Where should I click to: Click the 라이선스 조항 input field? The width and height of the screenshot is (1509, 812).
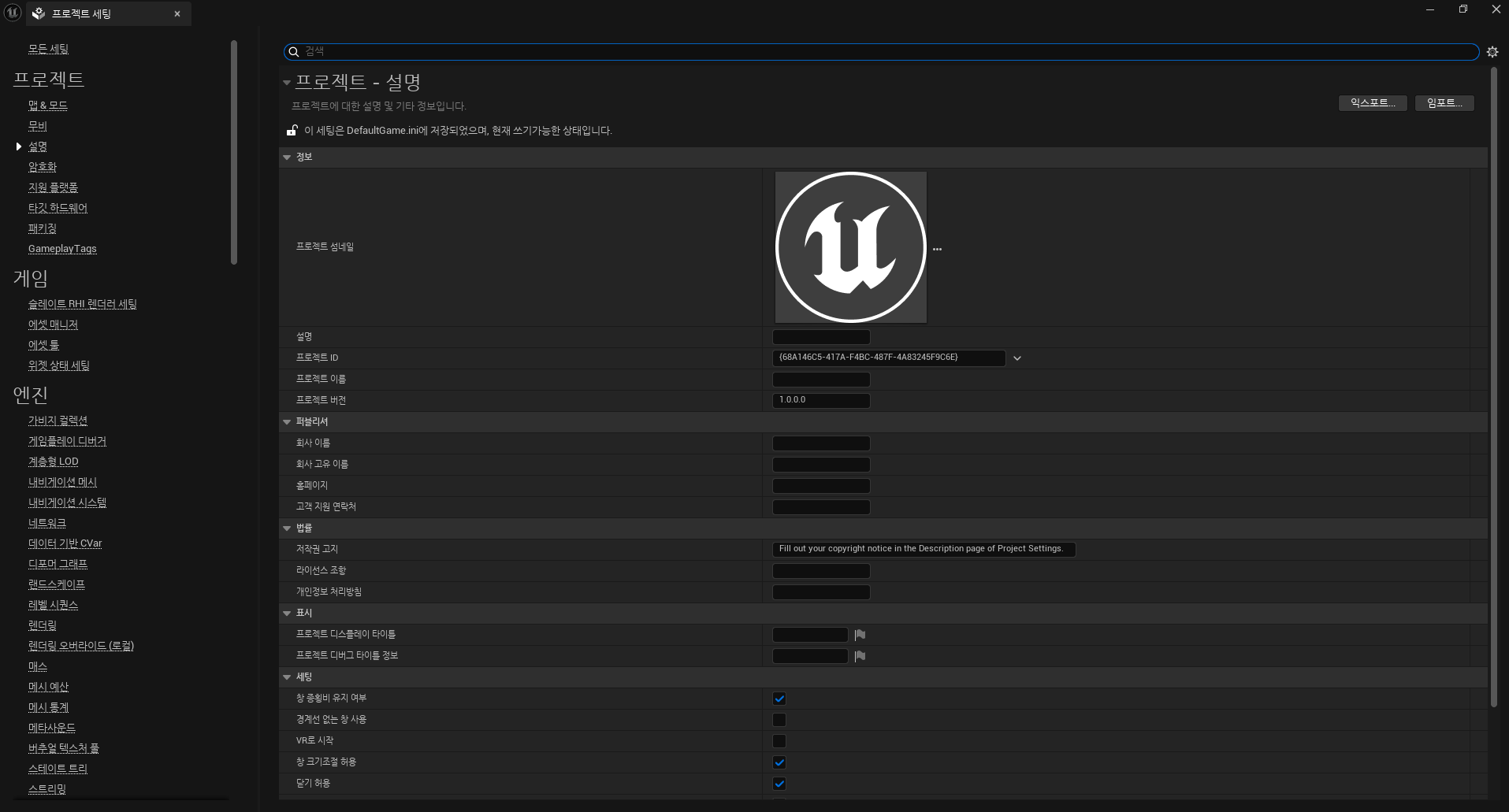tap(821, 571)
